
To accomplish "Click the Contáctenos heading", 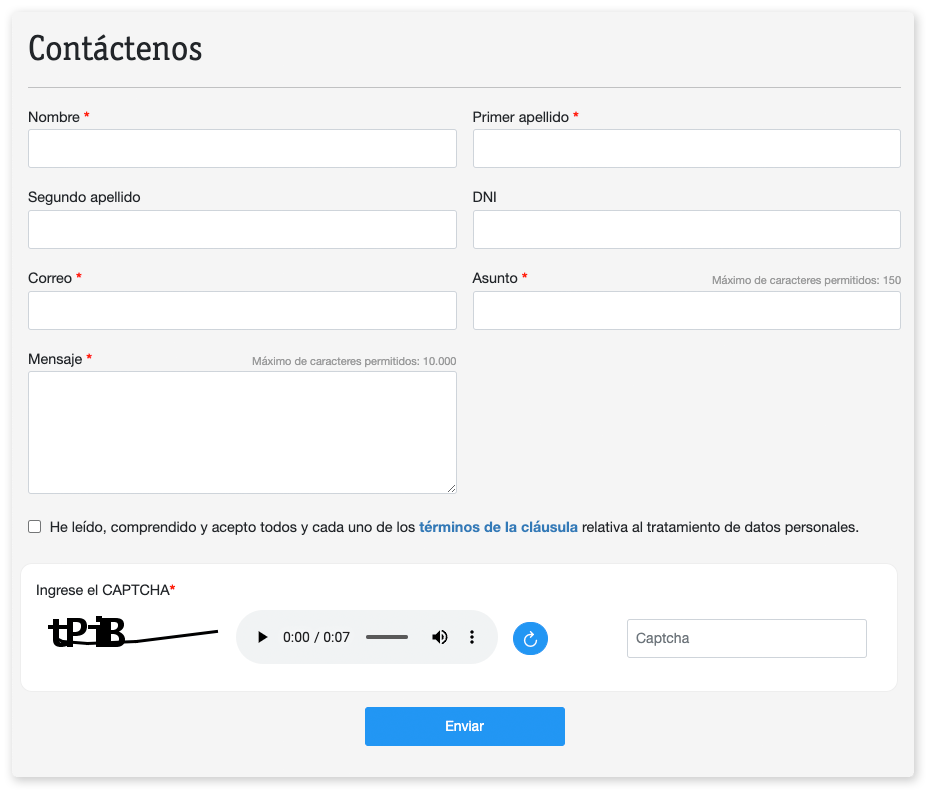I will [x=115, y=48].
